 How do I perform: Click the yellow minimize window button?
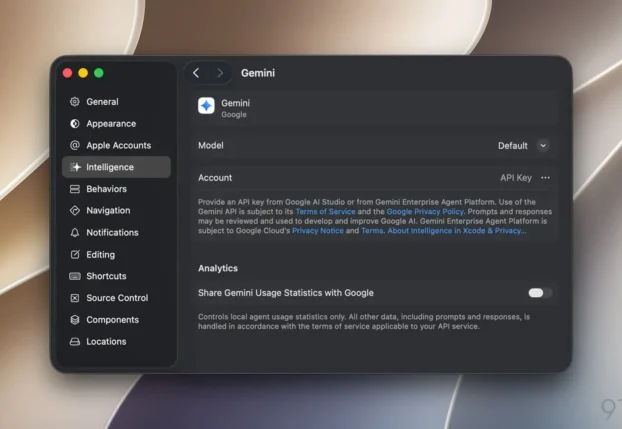pos(83,73)
